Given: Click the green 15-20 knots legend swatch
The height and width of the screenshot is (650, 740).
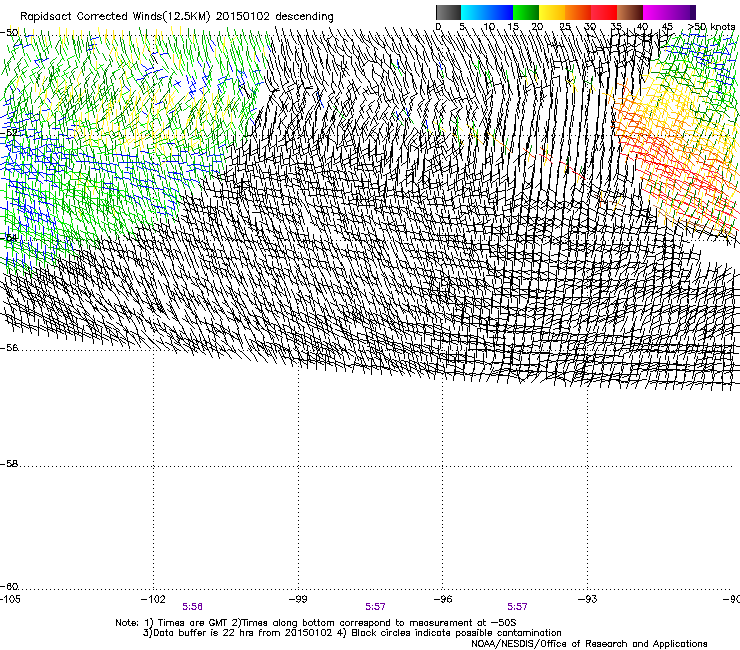Looking at the screenshot, I should [x=526, y=12].
